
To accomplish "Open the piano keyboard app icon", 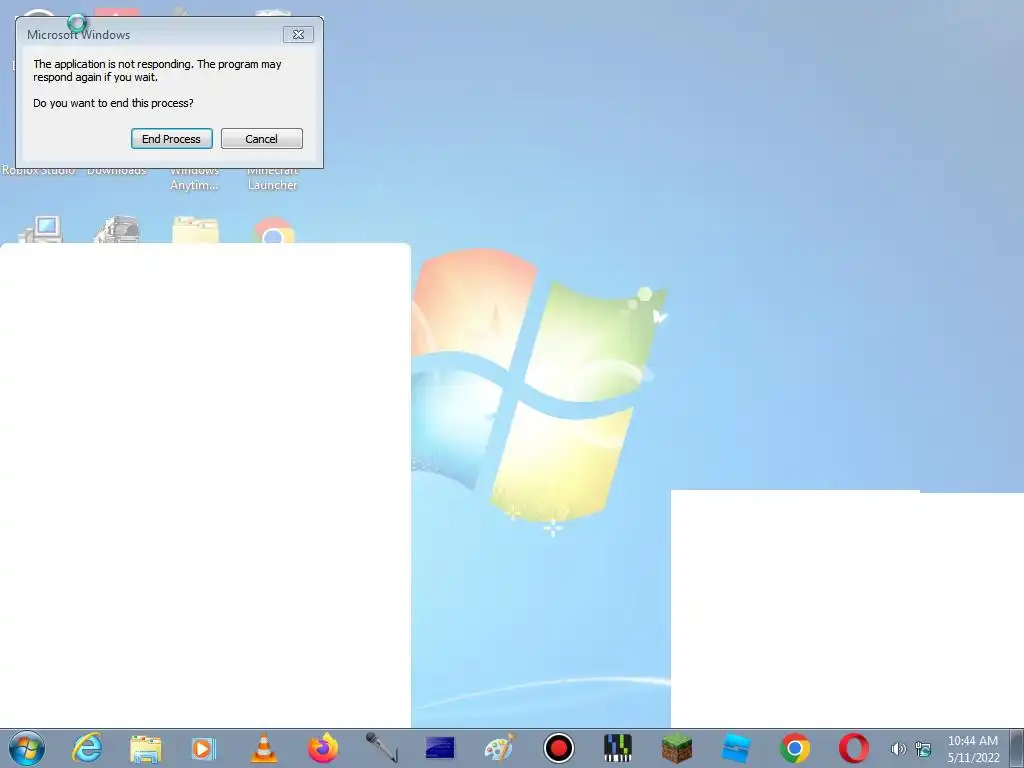I will coord(618,748).
